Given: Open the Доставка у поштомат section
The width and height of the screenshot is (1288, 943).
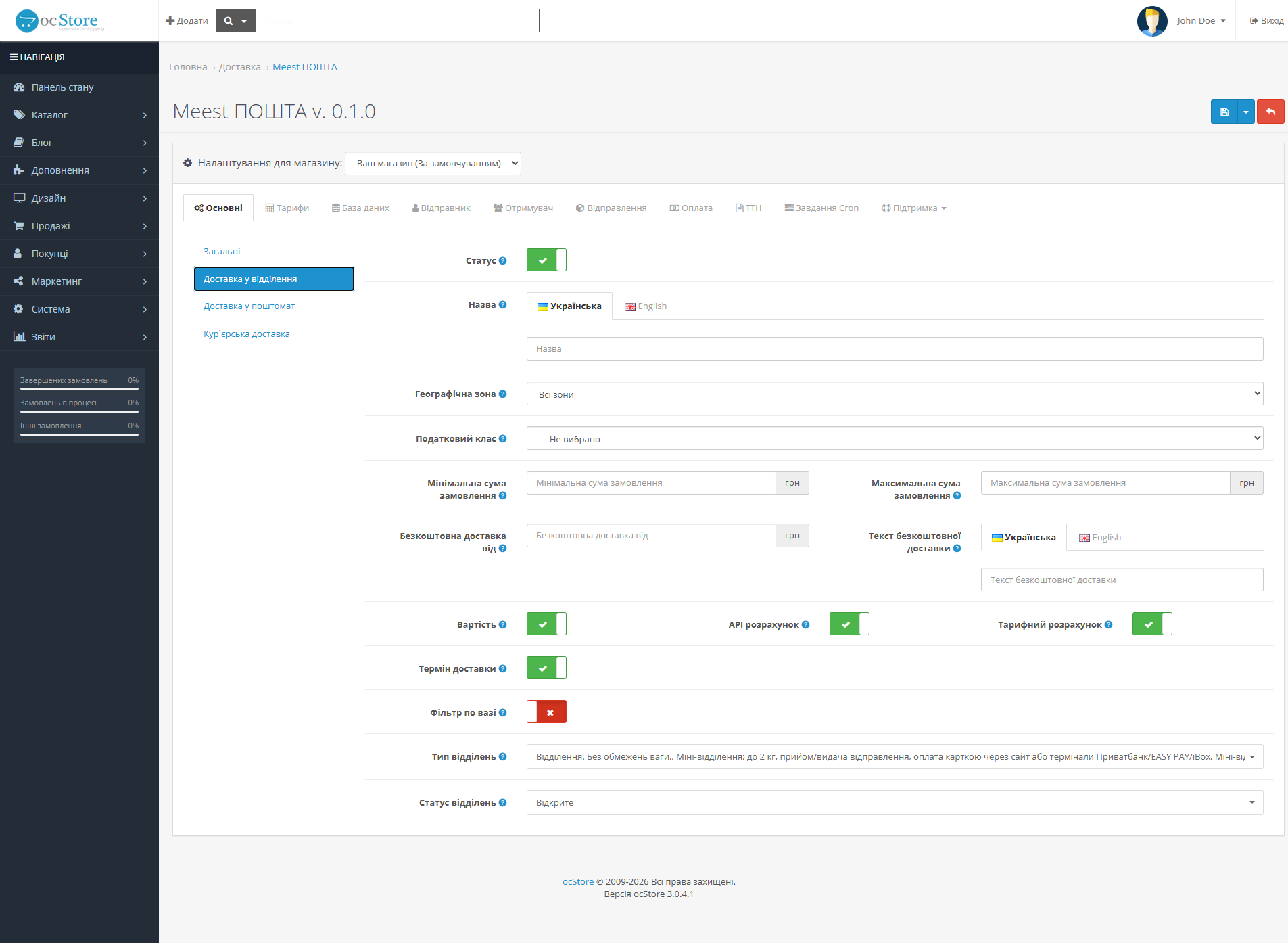Looking at the screenshot, I should tap(274, 306).
